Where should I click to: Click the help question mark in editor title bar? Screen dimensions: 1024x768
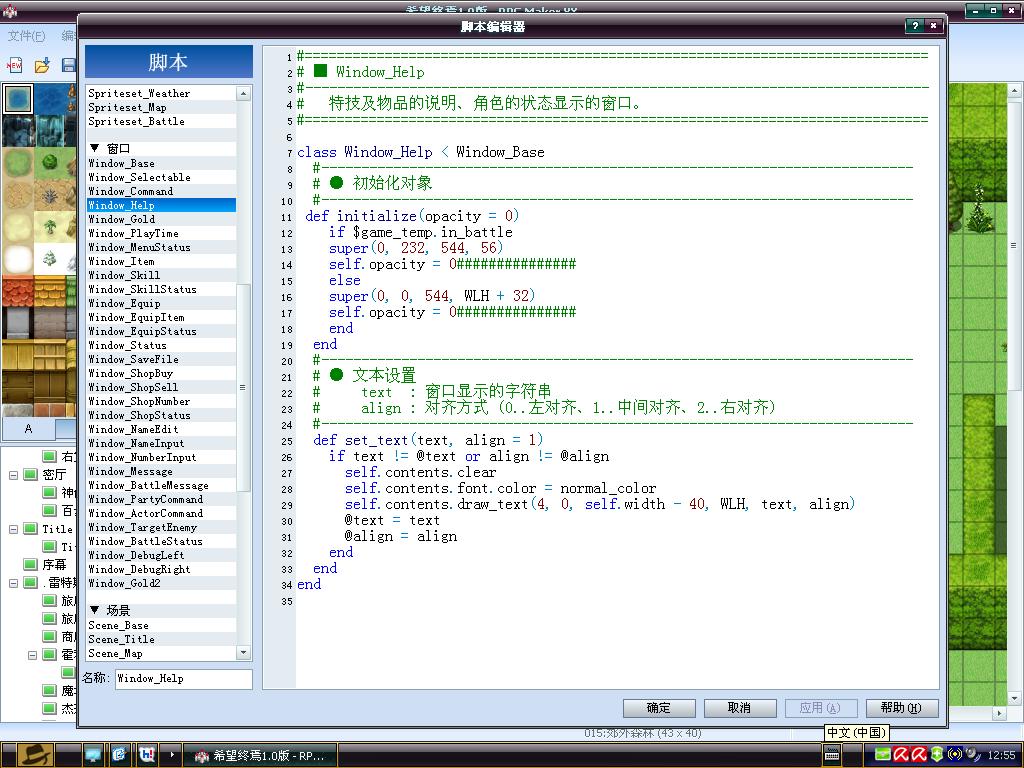click(x=914, y=25)
